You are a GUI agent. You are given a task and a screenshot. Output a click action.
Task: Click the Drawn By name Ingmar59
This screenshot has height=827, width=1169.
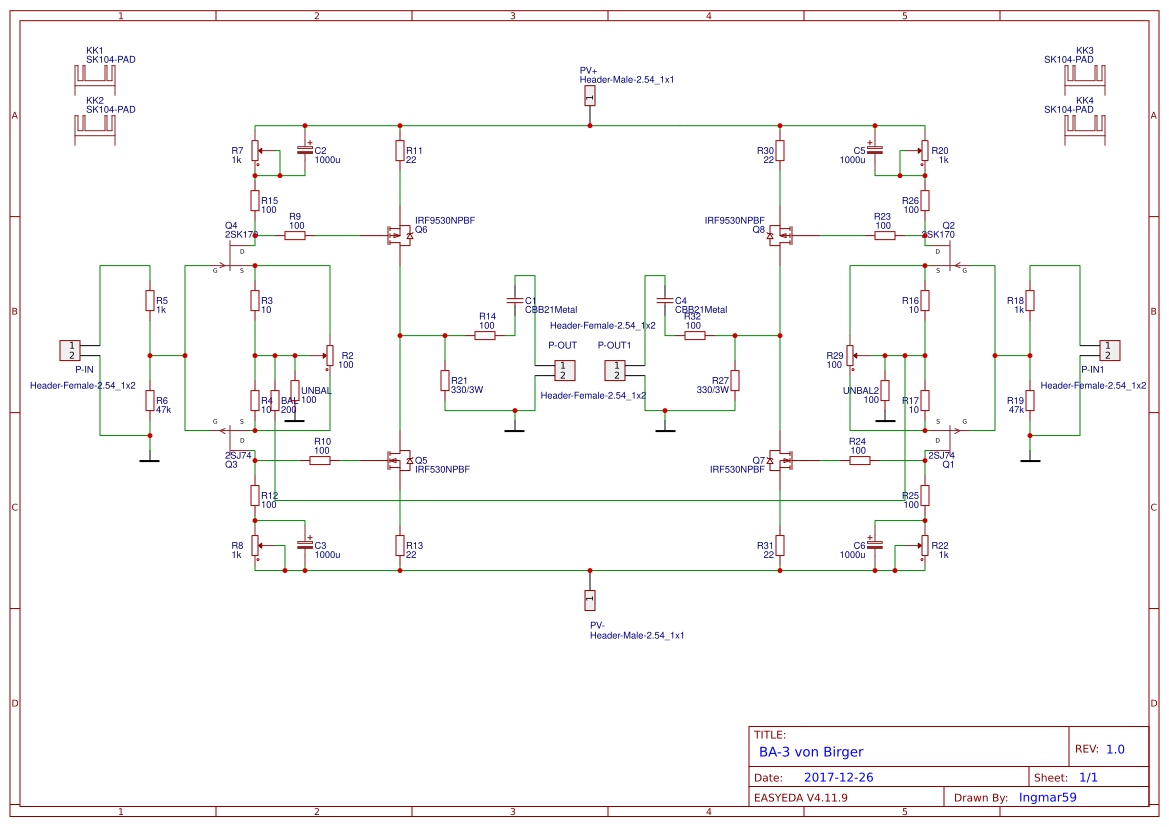coord(1049,797)
